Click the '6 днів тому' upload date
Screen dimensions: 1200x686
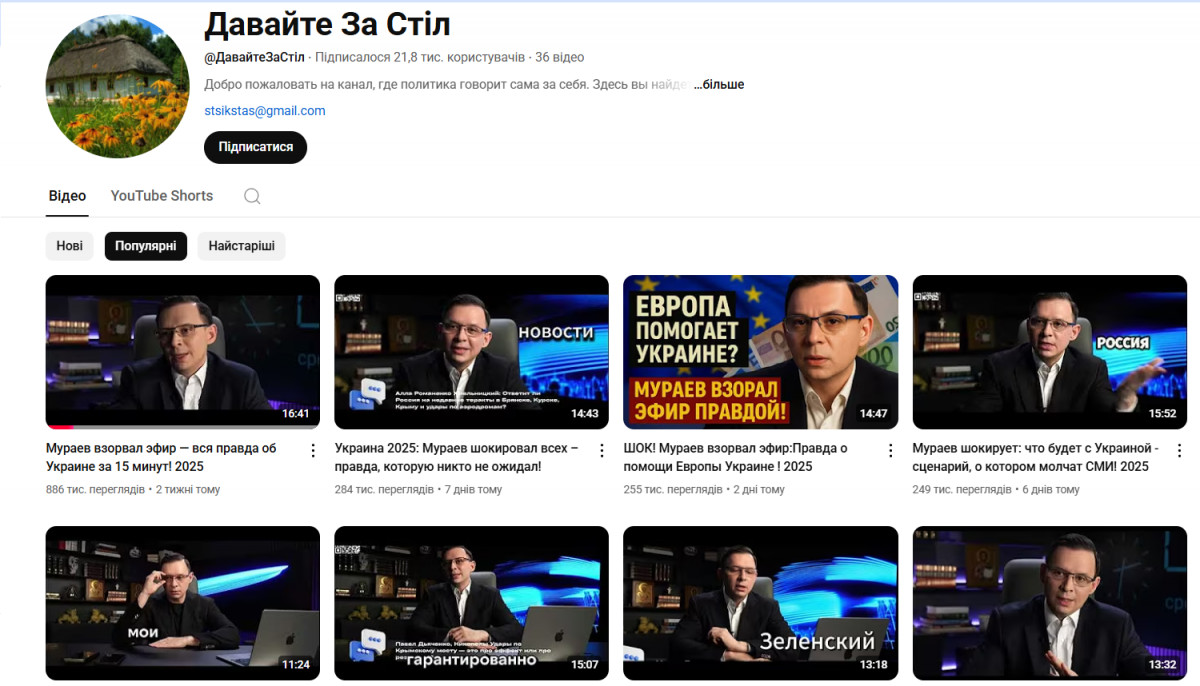[1051, 490]
